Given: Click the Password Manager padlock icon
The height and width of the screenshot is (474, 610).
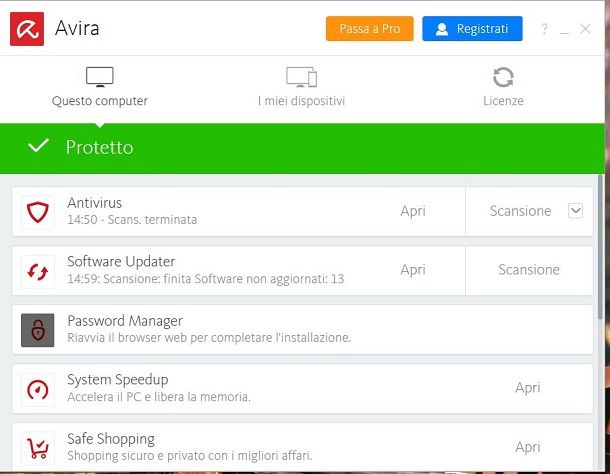Looking at the screenshot, I should pyautogui.click(x=38, y=330).
